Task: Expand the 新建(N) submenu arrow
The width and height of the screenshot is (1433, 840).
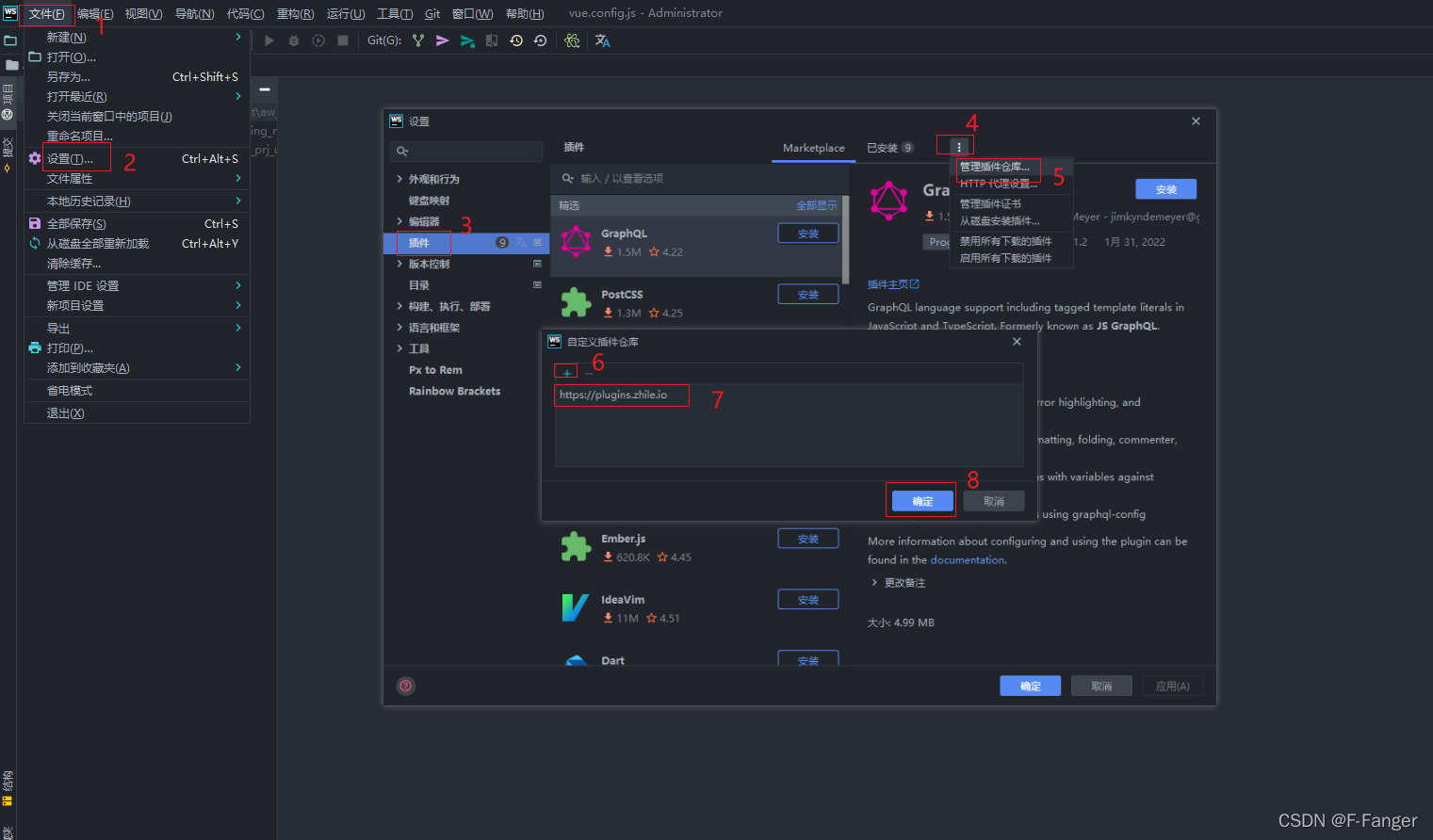Action: point(238,37)
